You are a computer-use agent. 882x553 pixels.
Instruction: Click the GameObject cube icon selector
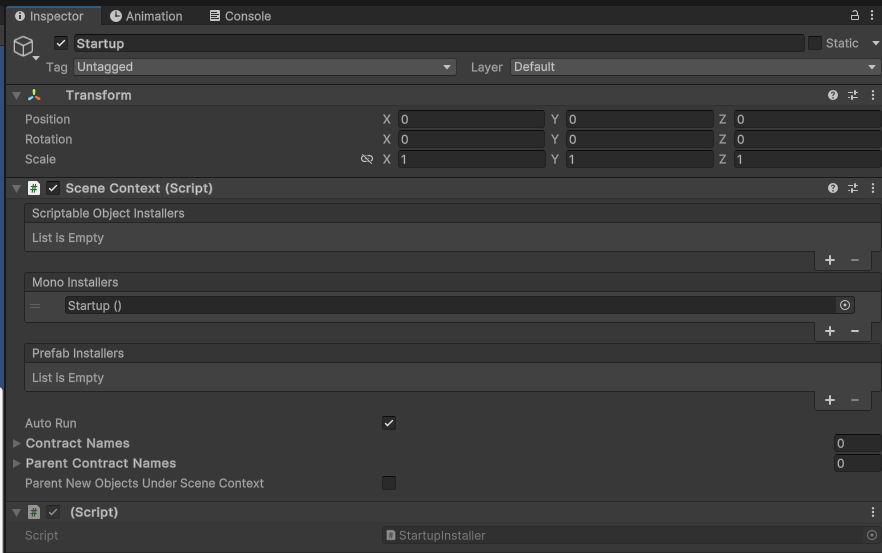pos(23,47)
